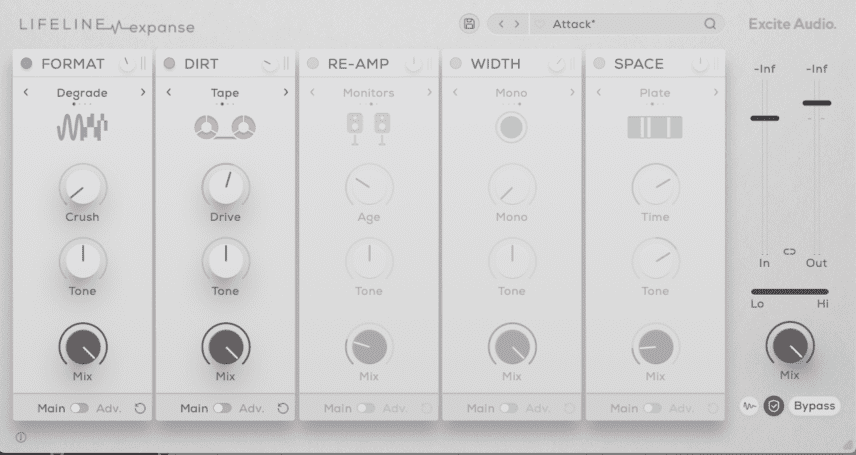Reset the FORMAT module with its circular arrow

tap(140, 408)
